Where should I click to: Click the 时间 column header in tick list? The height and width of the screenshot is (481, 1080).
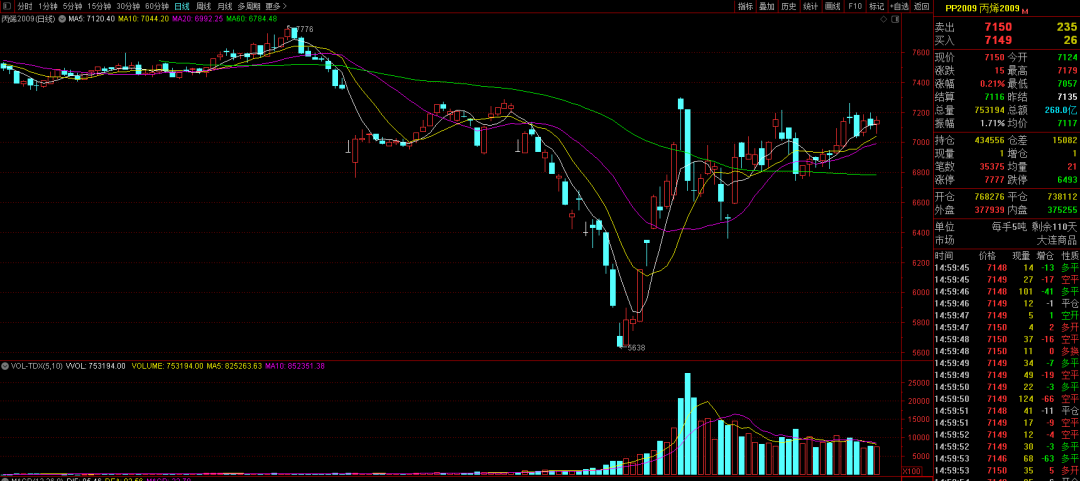(x=944, y=256)
